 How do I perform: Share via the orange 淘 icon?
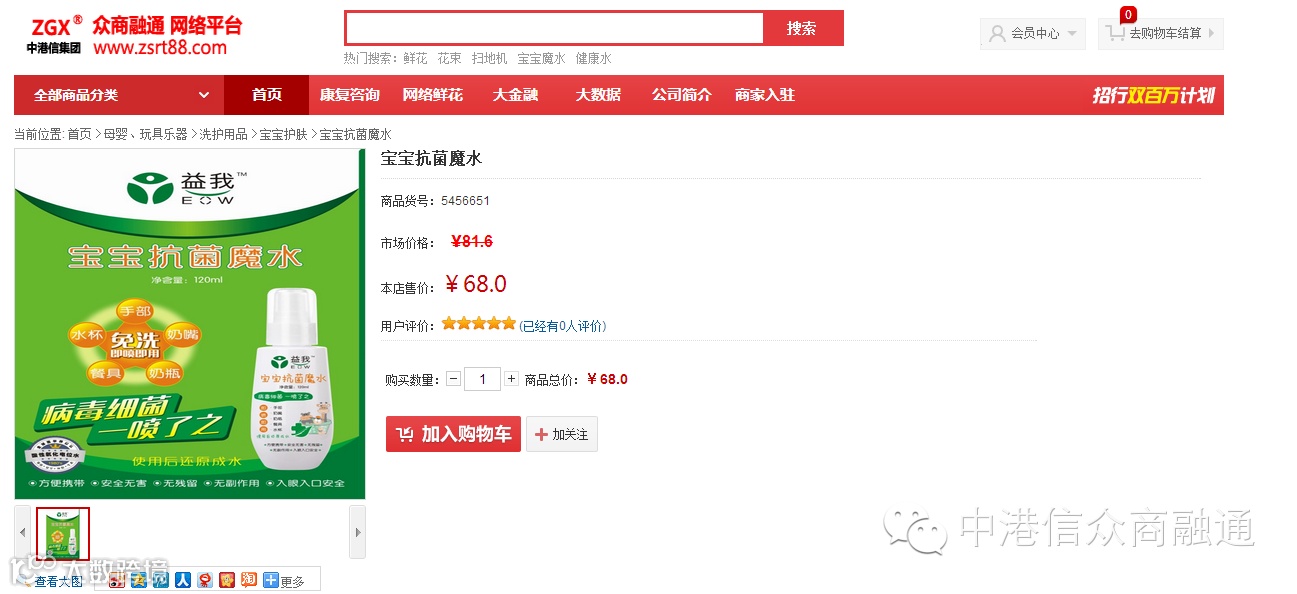(249, 580)
